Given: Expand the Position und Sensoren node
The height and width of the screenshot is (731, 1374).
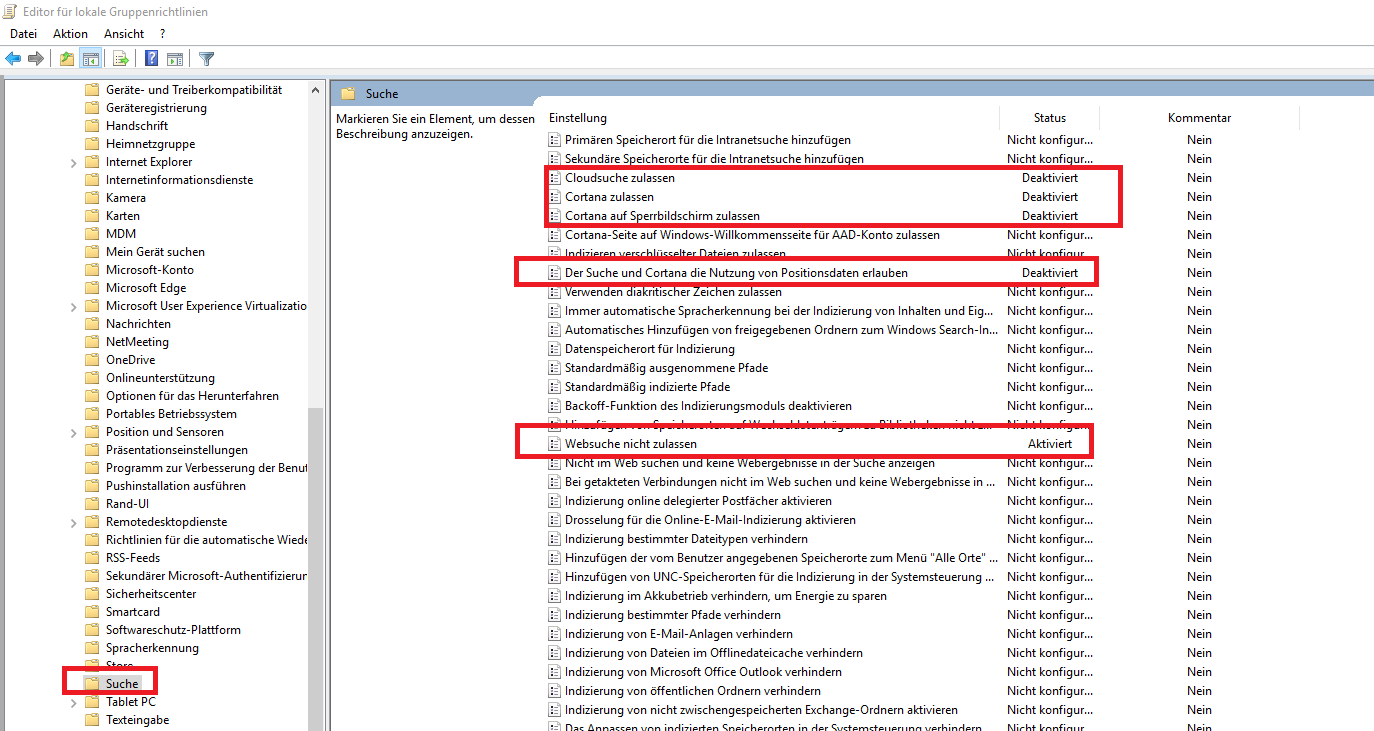Looking at the screenshot, I should click(x=74, y=432).
